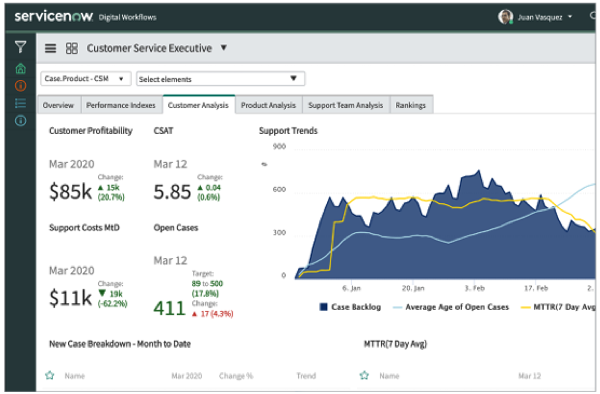This screenshot has width=600, height=394.
Task: Click the 411 Open Cases value
Action: pos(170,308)
